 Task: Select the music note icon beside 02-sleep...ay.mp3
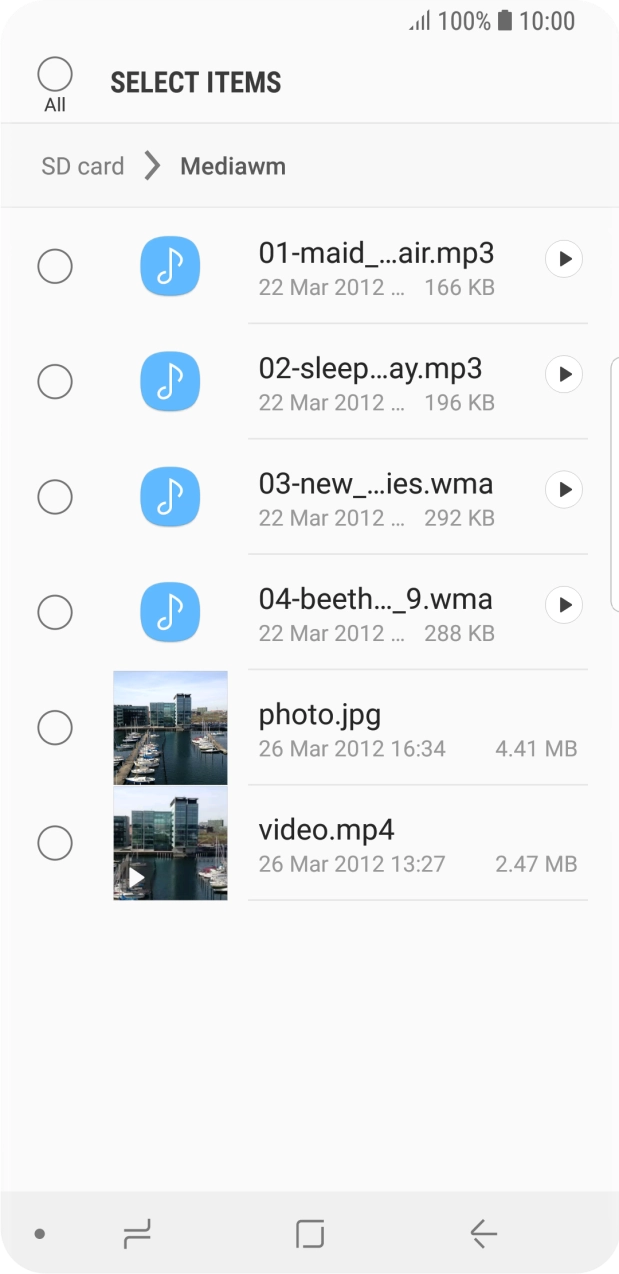pyautogui.click(x=170, y=381)
